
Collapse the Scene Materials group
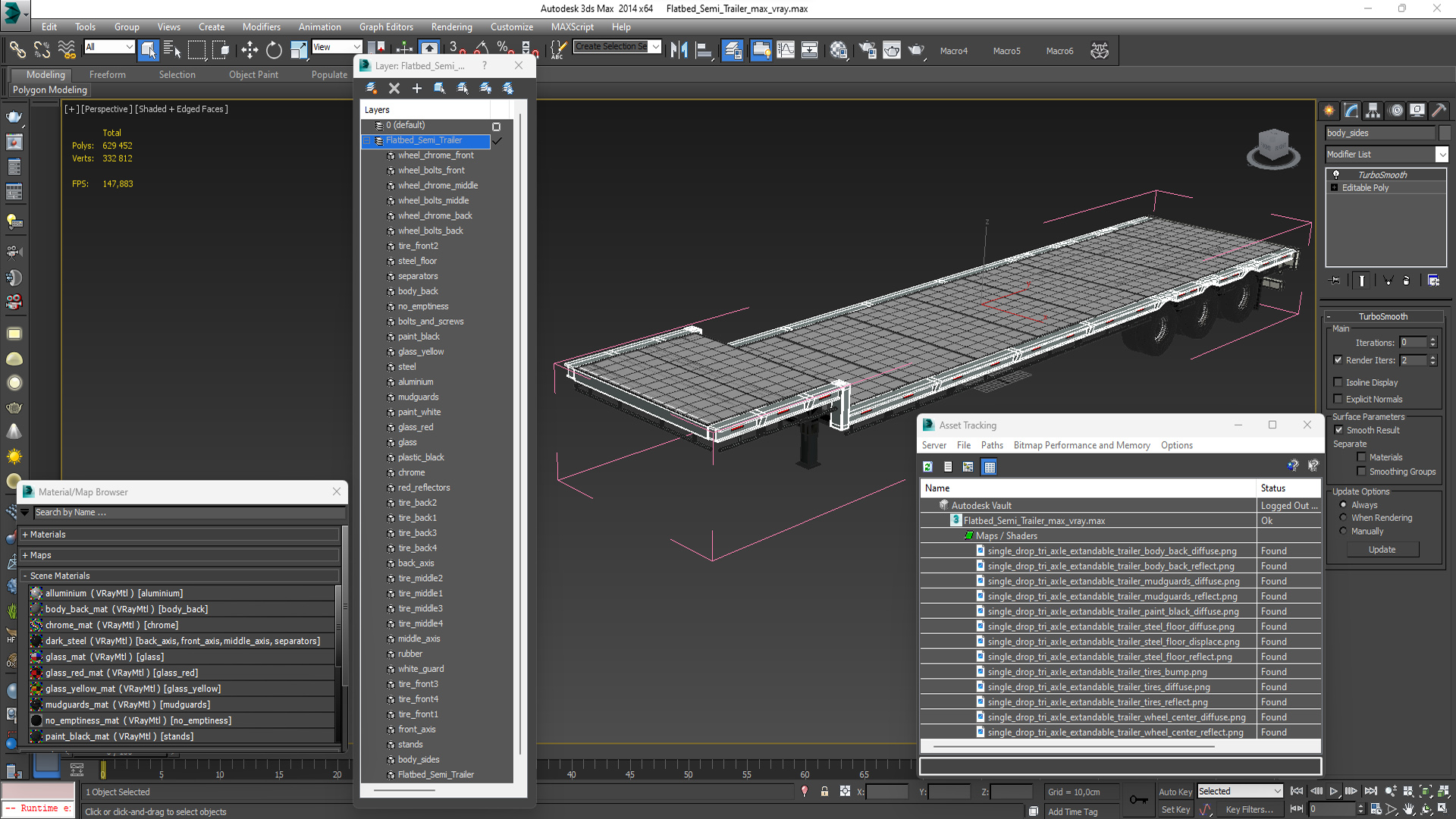[180, 576]
